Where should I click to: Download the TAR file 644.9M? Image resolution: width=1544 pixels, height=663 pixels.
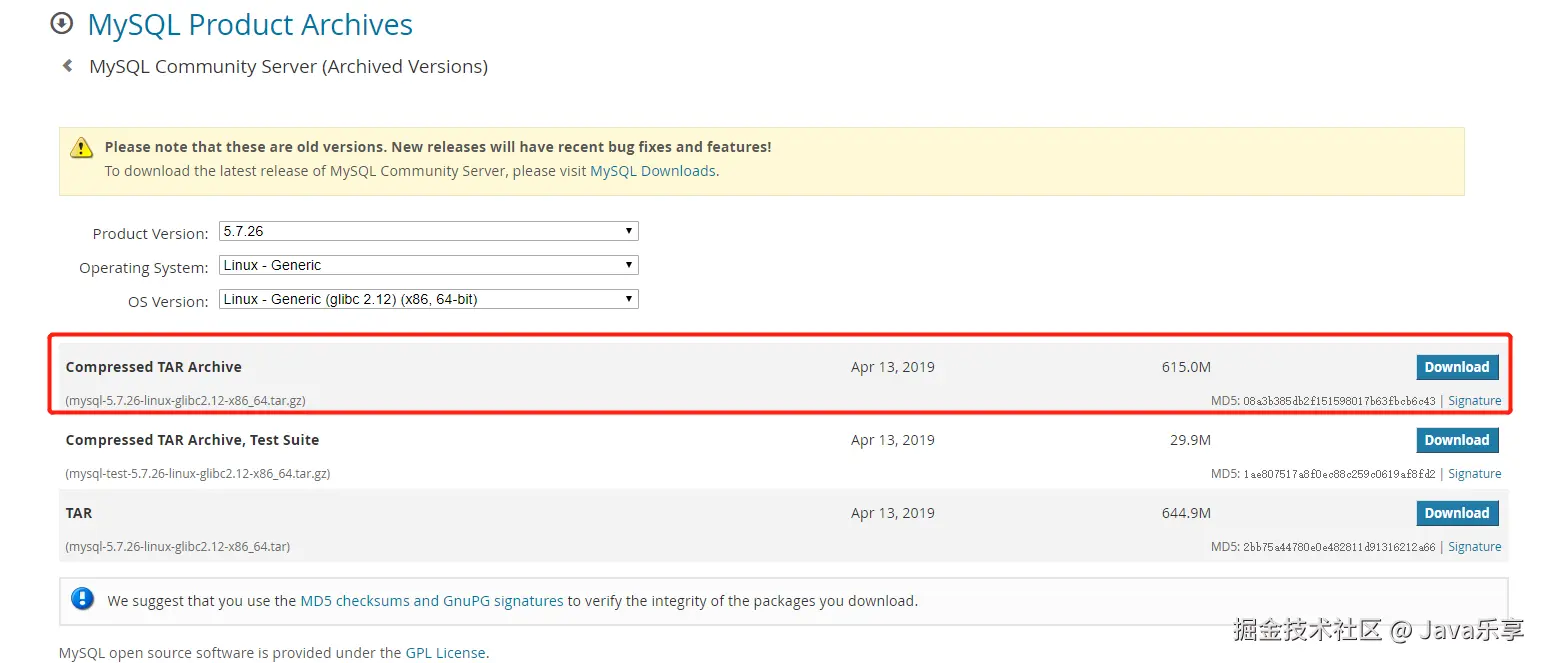coord(1457,513)
